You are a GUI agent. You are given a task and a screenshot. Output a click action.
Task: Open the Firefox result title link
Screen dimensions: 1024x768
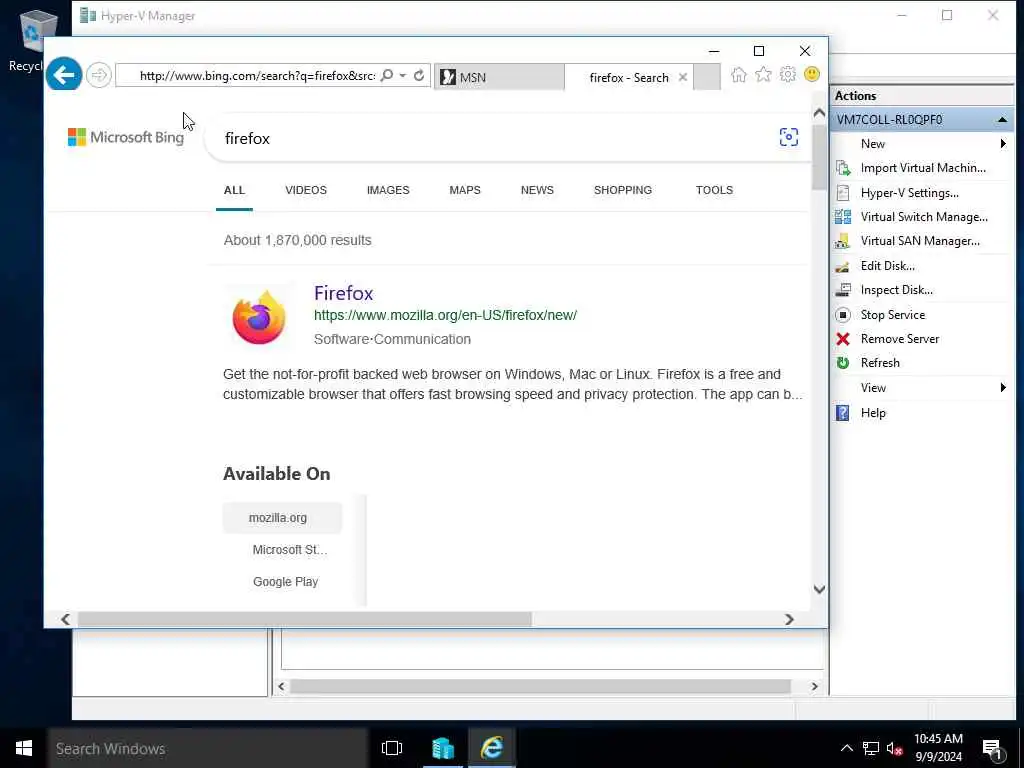tap(344, 293)
